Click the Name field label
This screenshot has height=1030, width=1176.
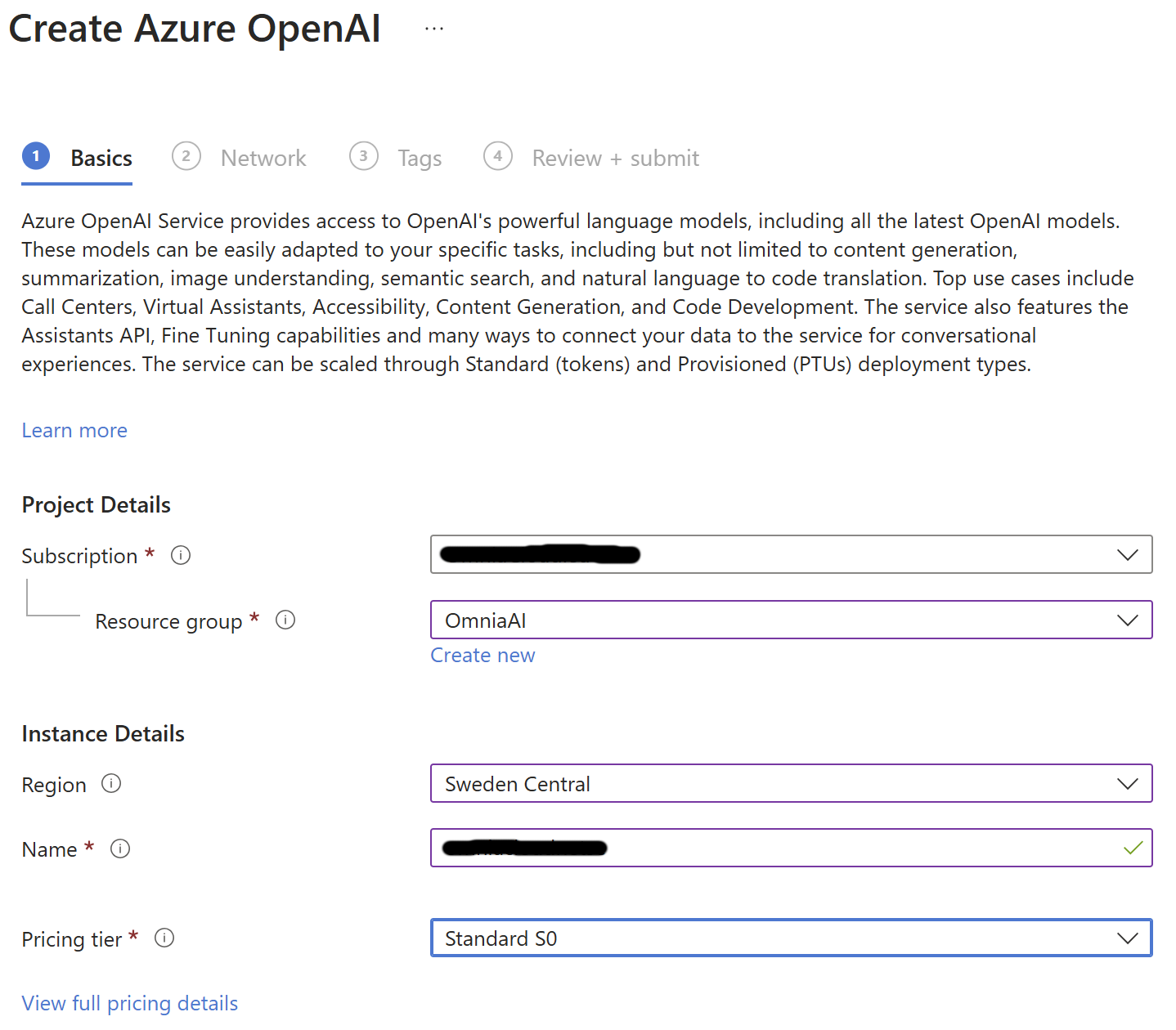click(x=49, y=850)
